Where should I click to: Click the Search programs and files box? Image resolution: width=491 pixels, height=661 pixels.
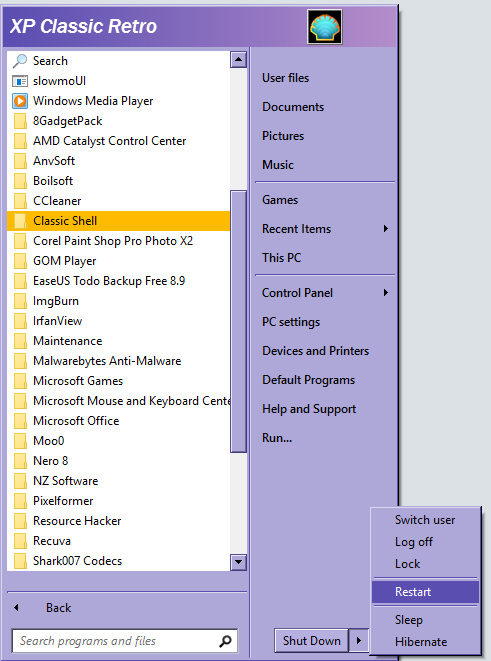pos(125,641)
